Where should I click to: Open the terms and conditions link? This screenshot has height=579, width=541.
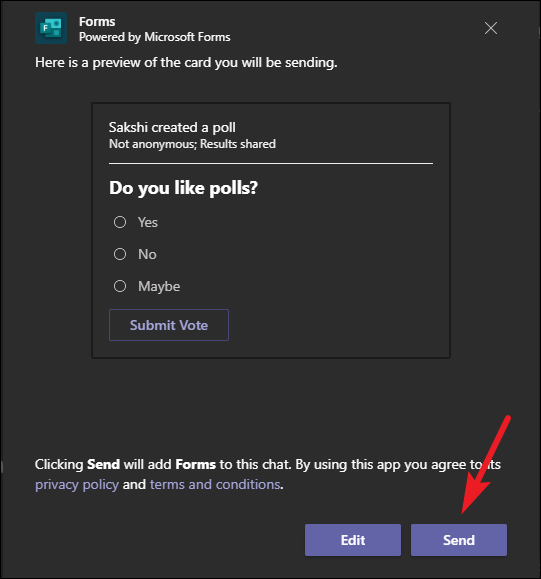click(215, 484)
